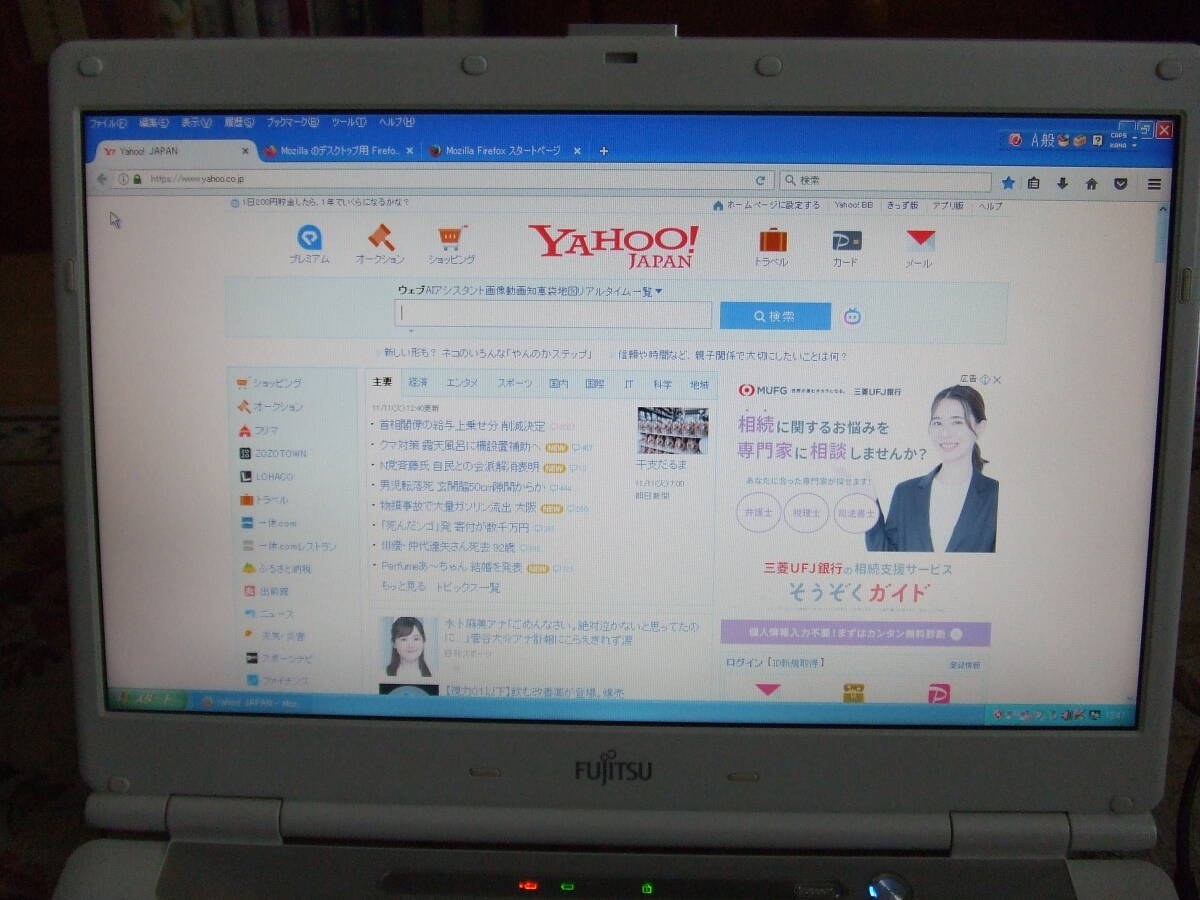The height and width of the screenshot is (900, 1200).
Task: Select the 経済 news tab
Action: point(417,383)
